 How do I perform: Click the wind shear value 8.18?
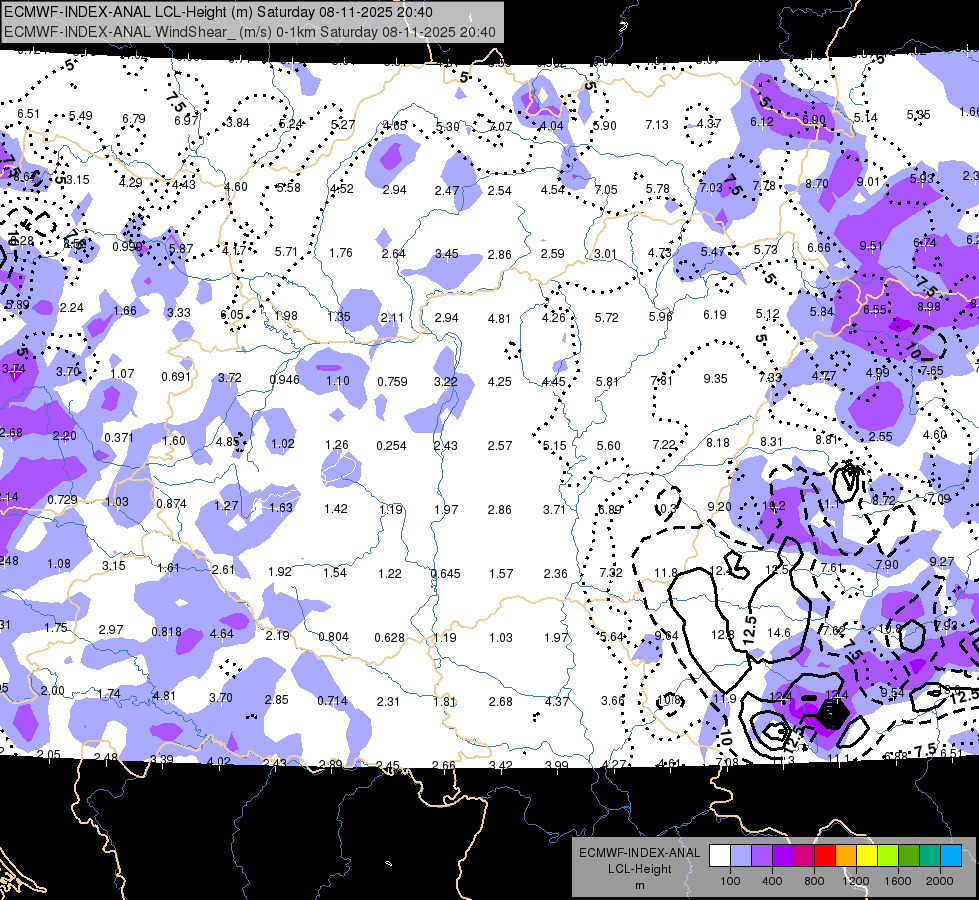[718, 443]
